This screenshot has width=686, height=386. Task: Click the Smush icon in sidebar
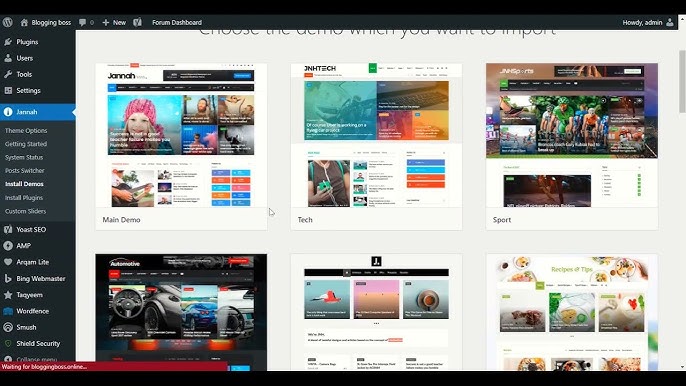coord(8,327)
